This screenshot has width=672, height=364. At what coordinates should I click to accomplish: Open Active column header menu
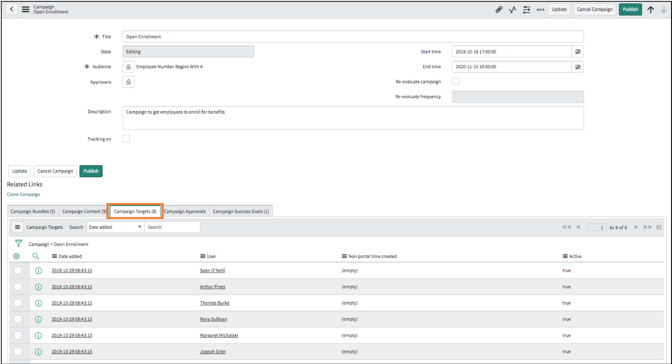point(565,256)
